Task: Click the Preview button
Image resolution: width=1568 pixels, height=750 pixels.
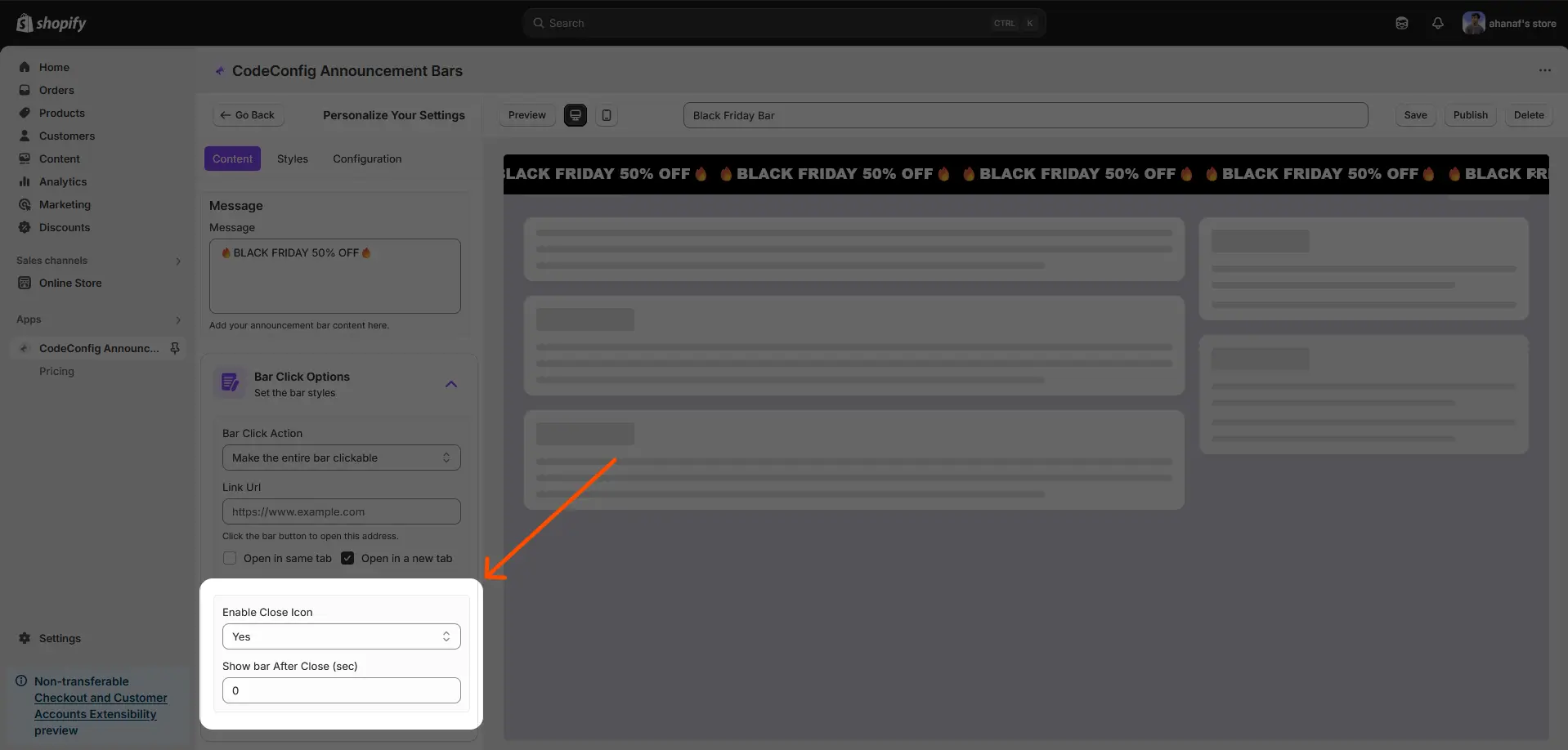Action: pos(527,115)
